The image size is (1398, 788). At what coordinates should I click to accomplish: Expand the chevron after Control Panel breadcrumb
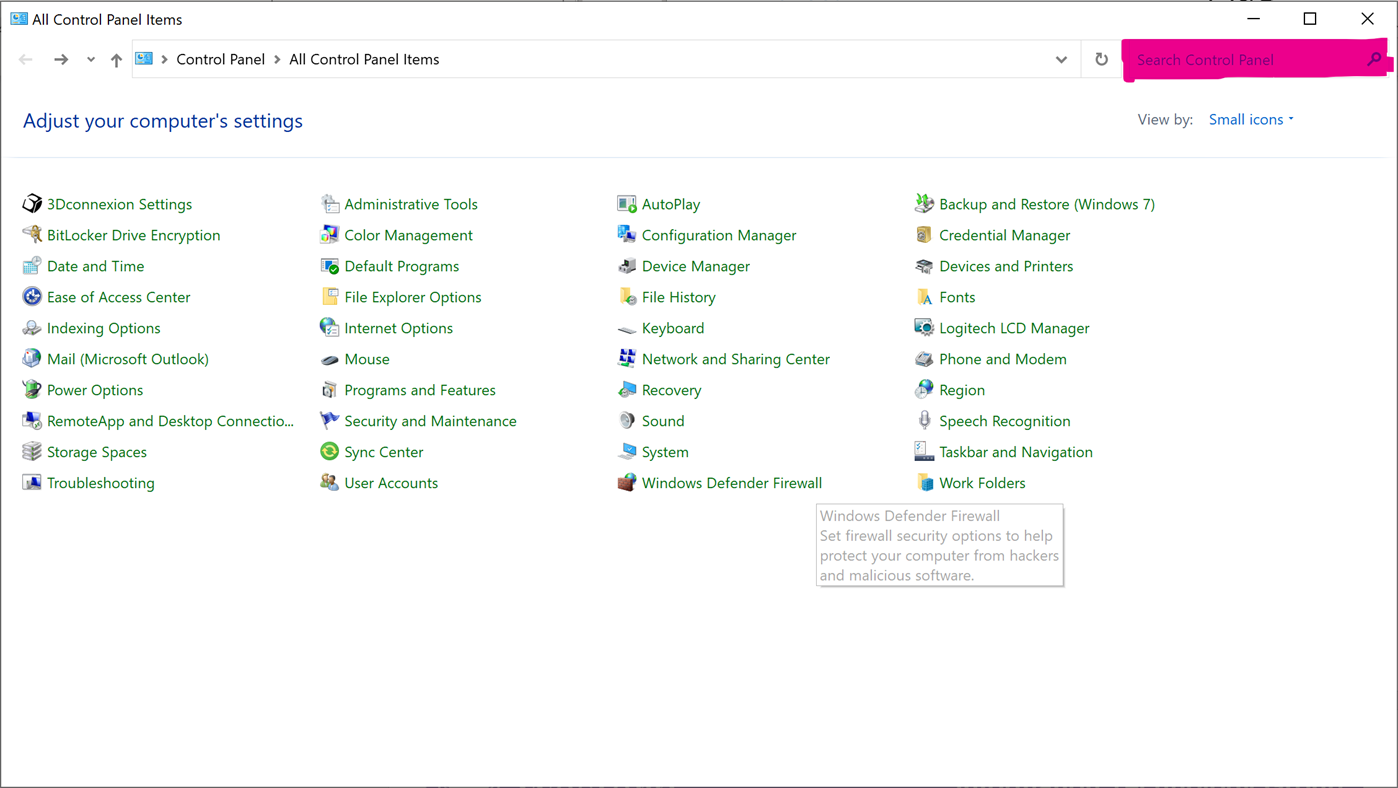tap(277, 60)
